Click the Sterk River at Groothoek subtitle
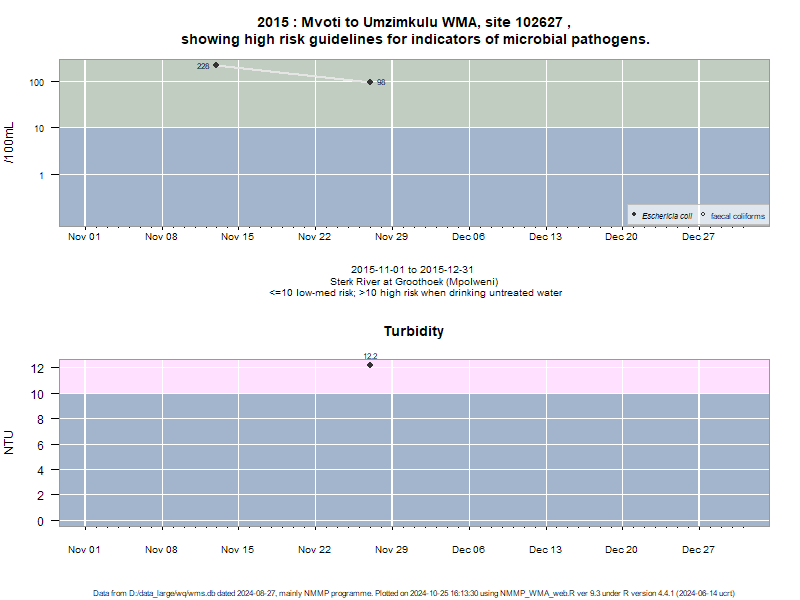 pyautogui.click(x=414, y=282)
